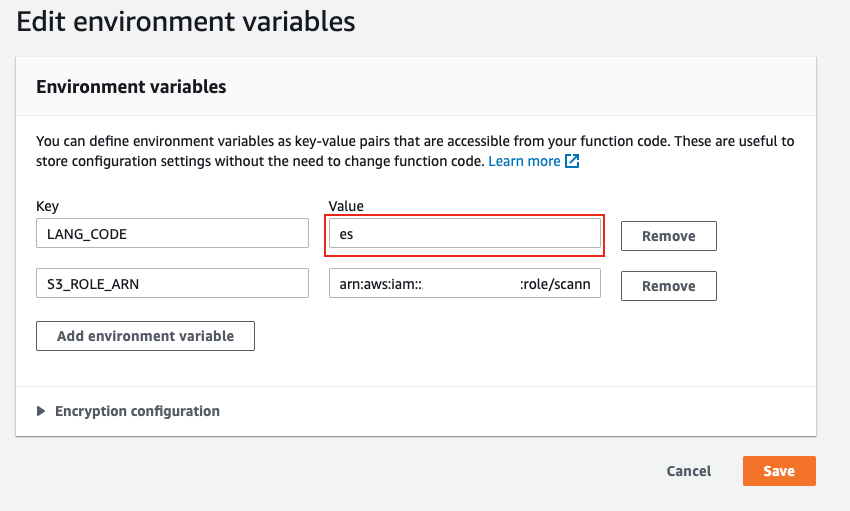Screen dimensions: 850x511
Task: Remove the LANG_CODE variable
Action: [668, 236]
